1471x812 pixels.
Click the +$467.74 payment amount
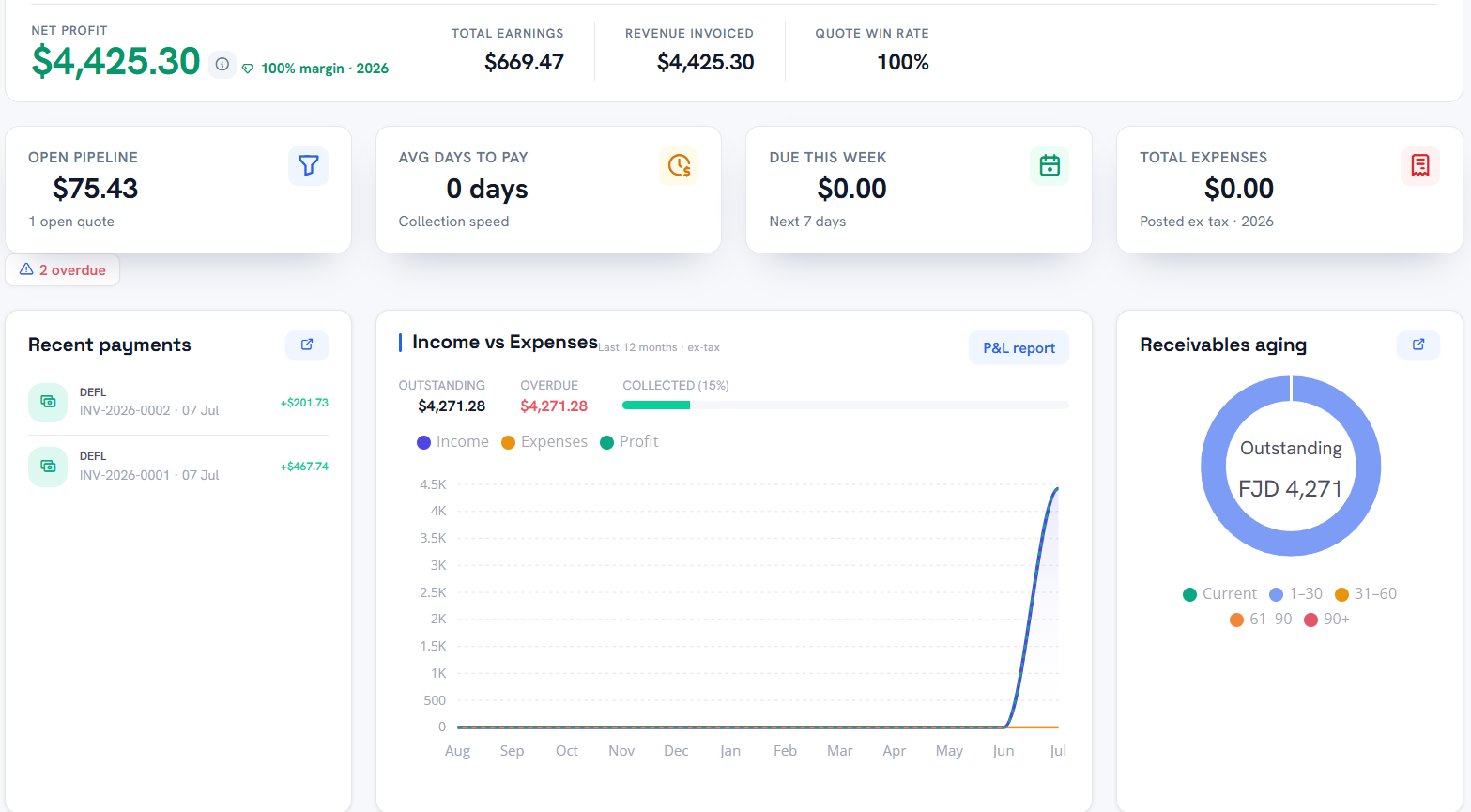[304, 467]
